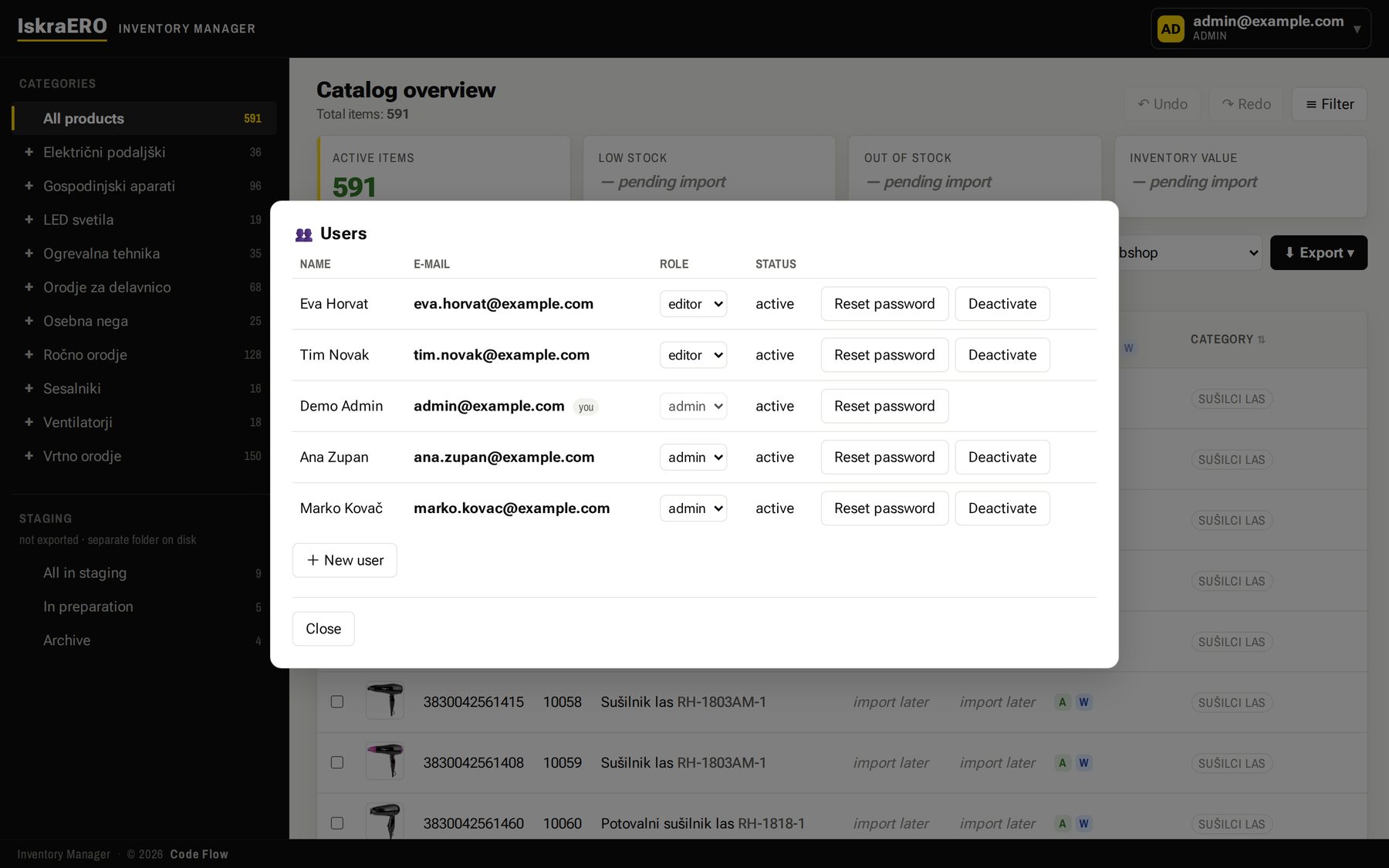Screen dimensions: 1389x868
Task: Open Archive staging folder
Action: pyautogui.click(x=144, y=640)
